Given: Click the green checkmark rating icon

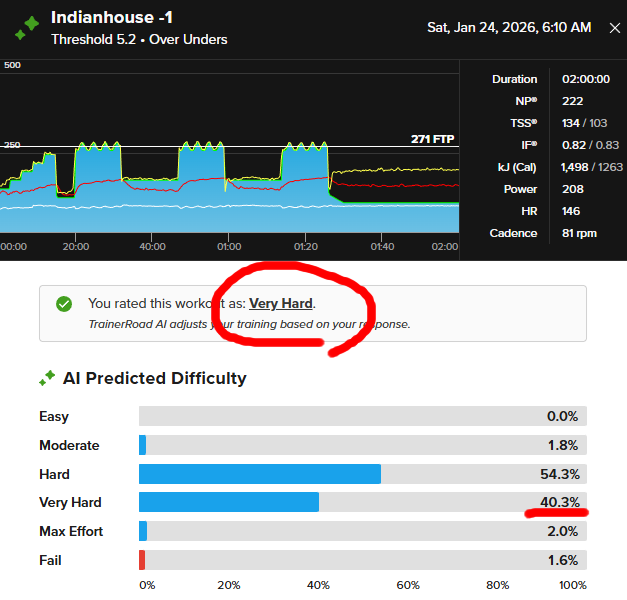Looking at the screenshot, I should 64,303.
